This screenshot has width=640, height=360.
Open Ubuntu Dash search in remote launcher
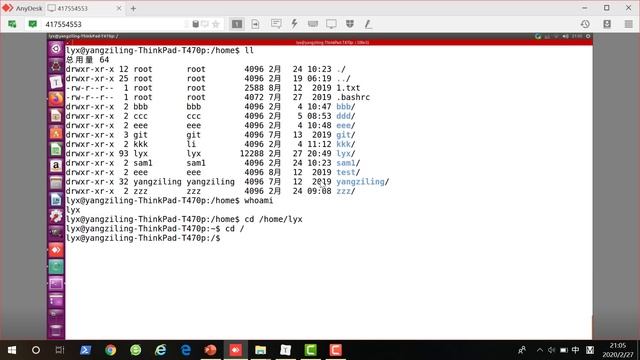(x=56, y=49)
